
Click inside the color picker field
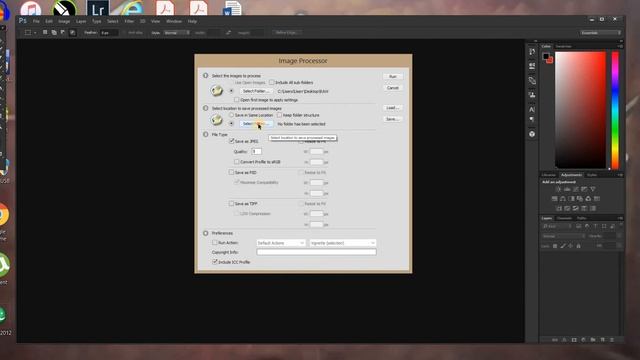click(x=580, y=110)
